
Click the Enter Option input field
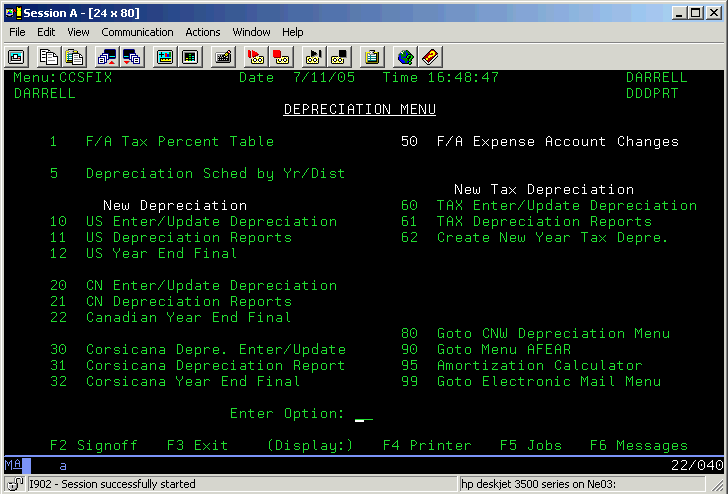click(364, 414)
